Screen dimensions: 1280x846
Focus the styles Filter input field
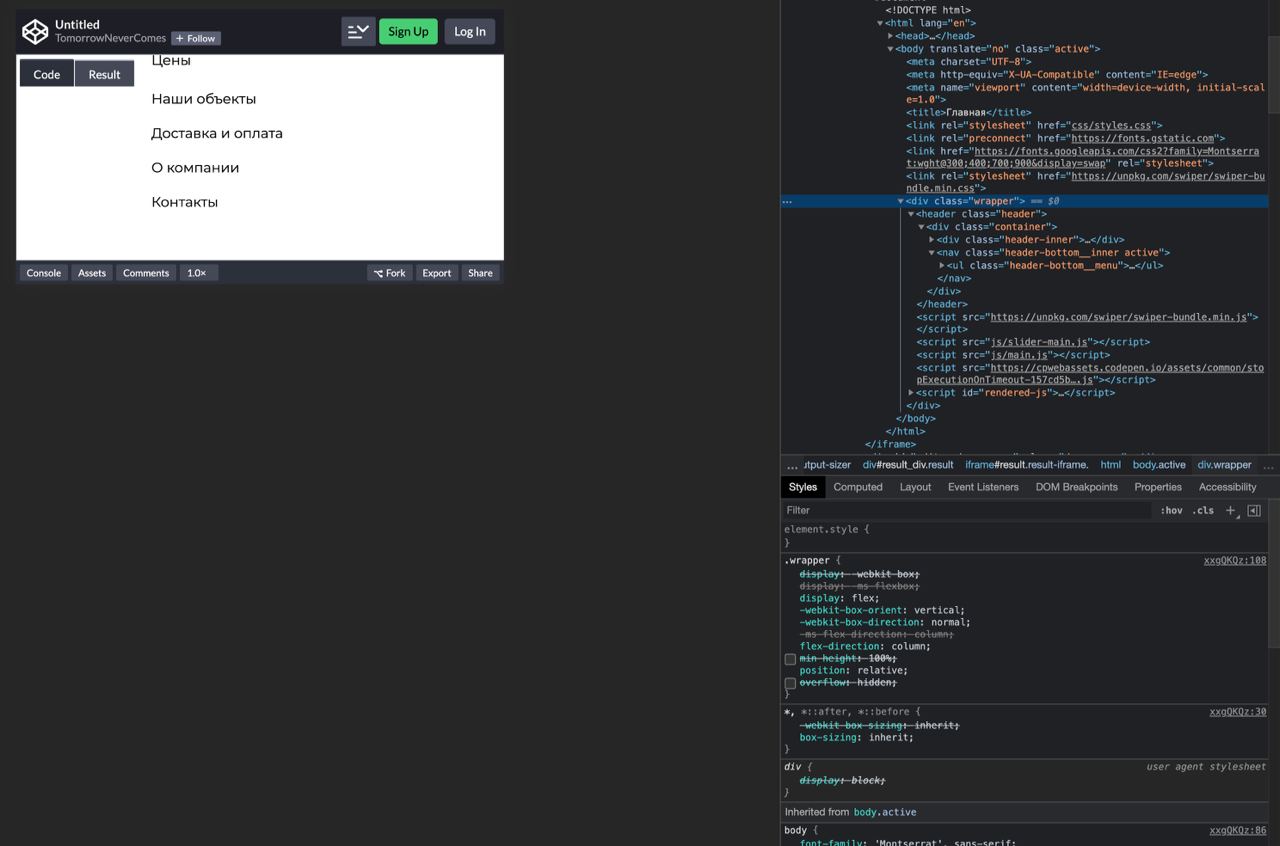pos(966,510)
